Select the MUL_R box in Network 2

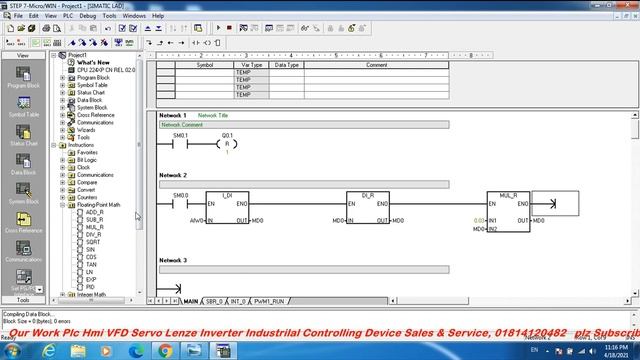tap(508, 211)
